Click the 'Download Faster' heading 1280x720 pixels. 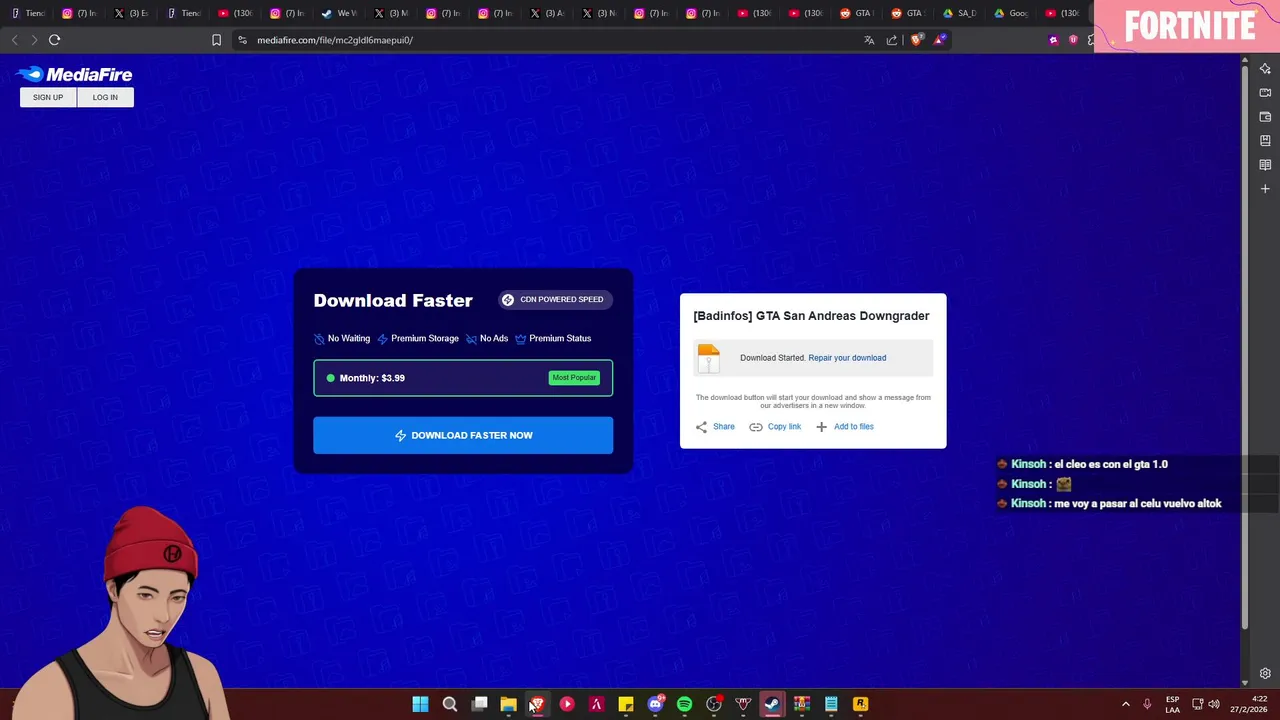pyautogui.click(x=393, y=301)
